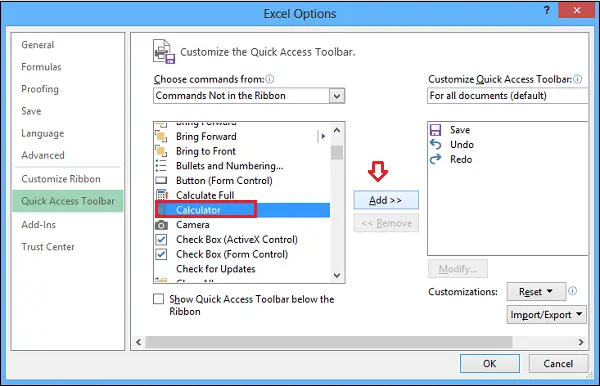Open the dialog help question mark
The width and height of the screenshot is (600, 386).
pos(547,10)
